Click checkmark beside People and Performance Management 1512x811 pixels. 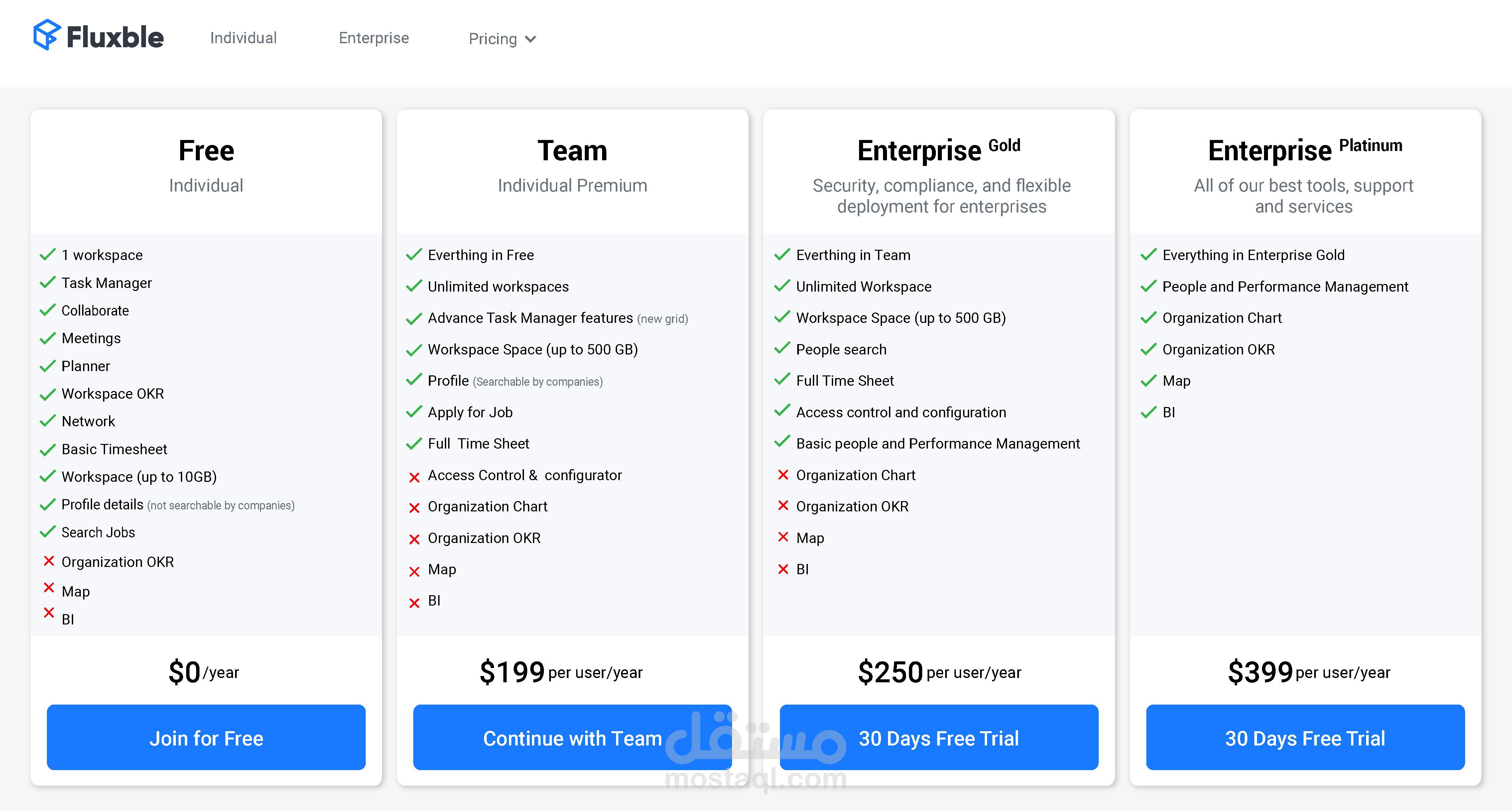[x=1149, y=287]
